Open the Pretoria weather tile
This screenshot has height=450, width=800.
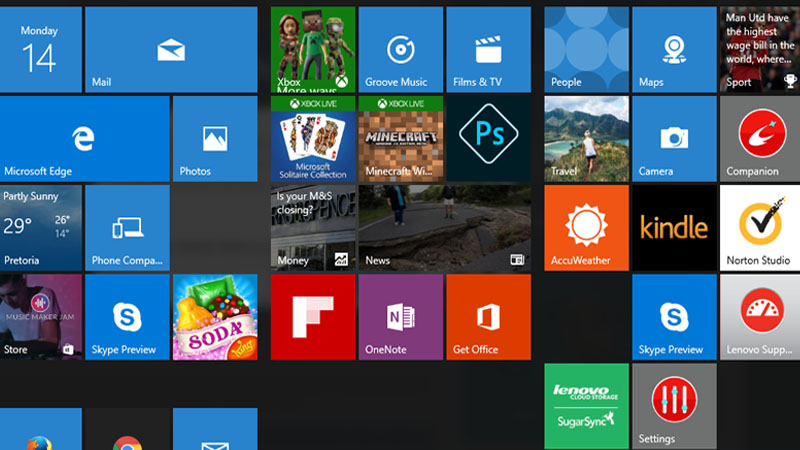(x=40, y=228)
